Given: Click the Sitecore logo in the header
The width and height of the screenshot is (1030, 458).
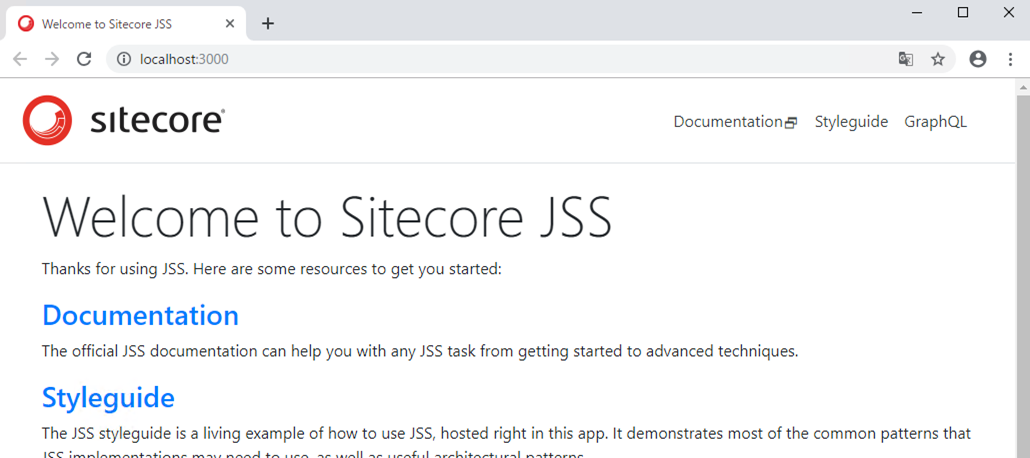Looking at the screenshot, I should coord(123,120).
